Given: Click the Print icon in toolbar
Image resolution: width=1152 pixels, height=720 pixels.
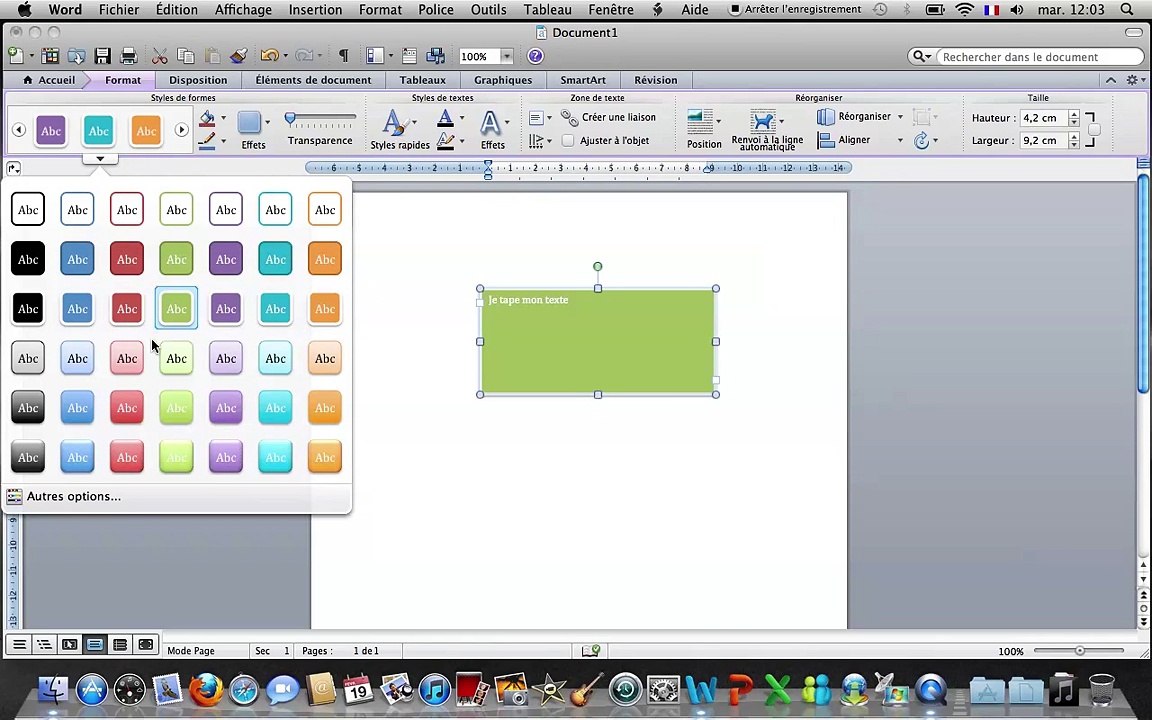Looking at the screenshot, I should click(128, 56).
